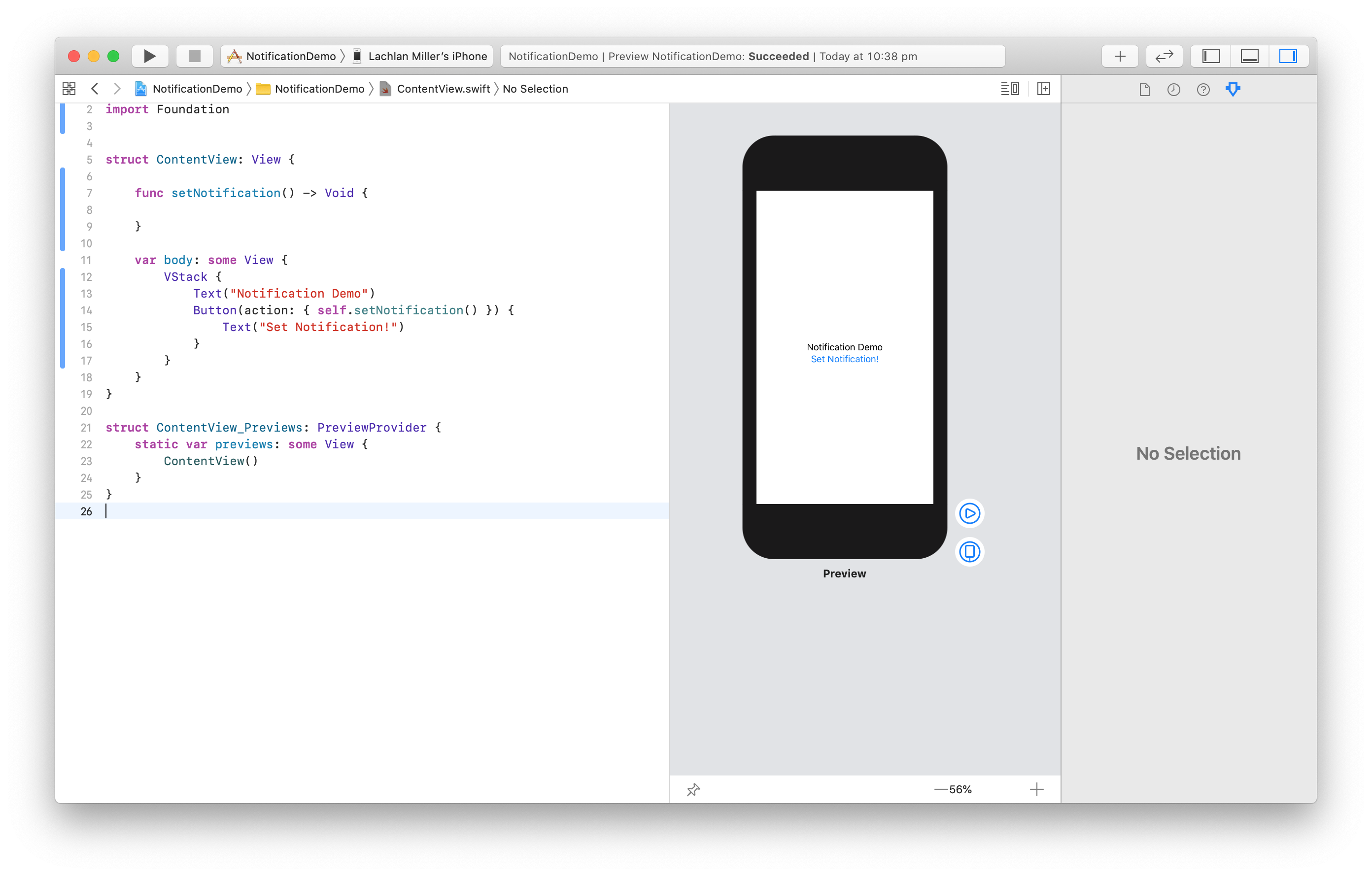Click the Run build play button

[x=150, y=56]
